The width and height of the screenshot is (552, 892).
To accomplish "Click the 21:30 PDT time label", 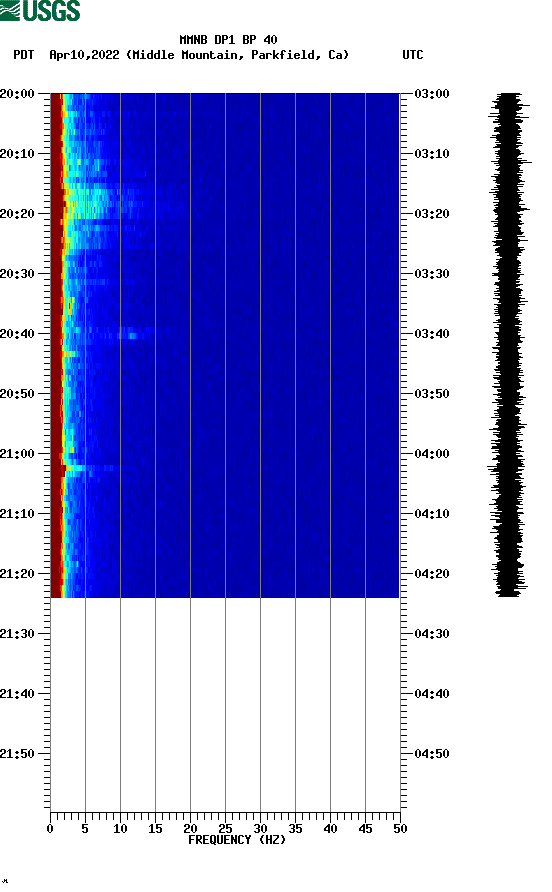I will 17,634.
